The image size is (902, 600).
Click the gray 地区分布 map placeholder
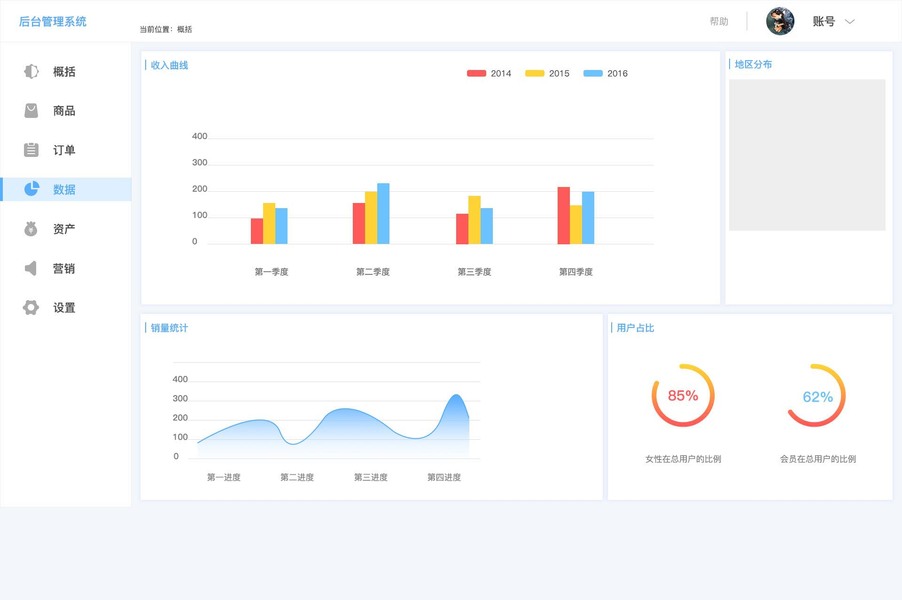(x=807, y=155)
